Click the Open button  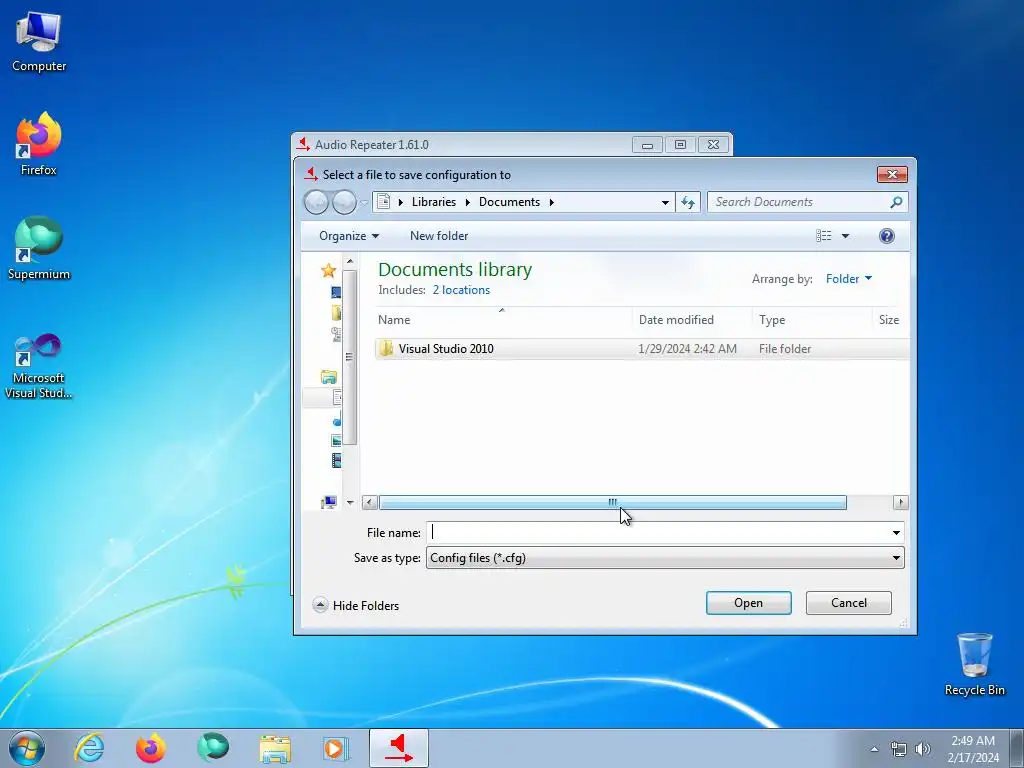748,603
